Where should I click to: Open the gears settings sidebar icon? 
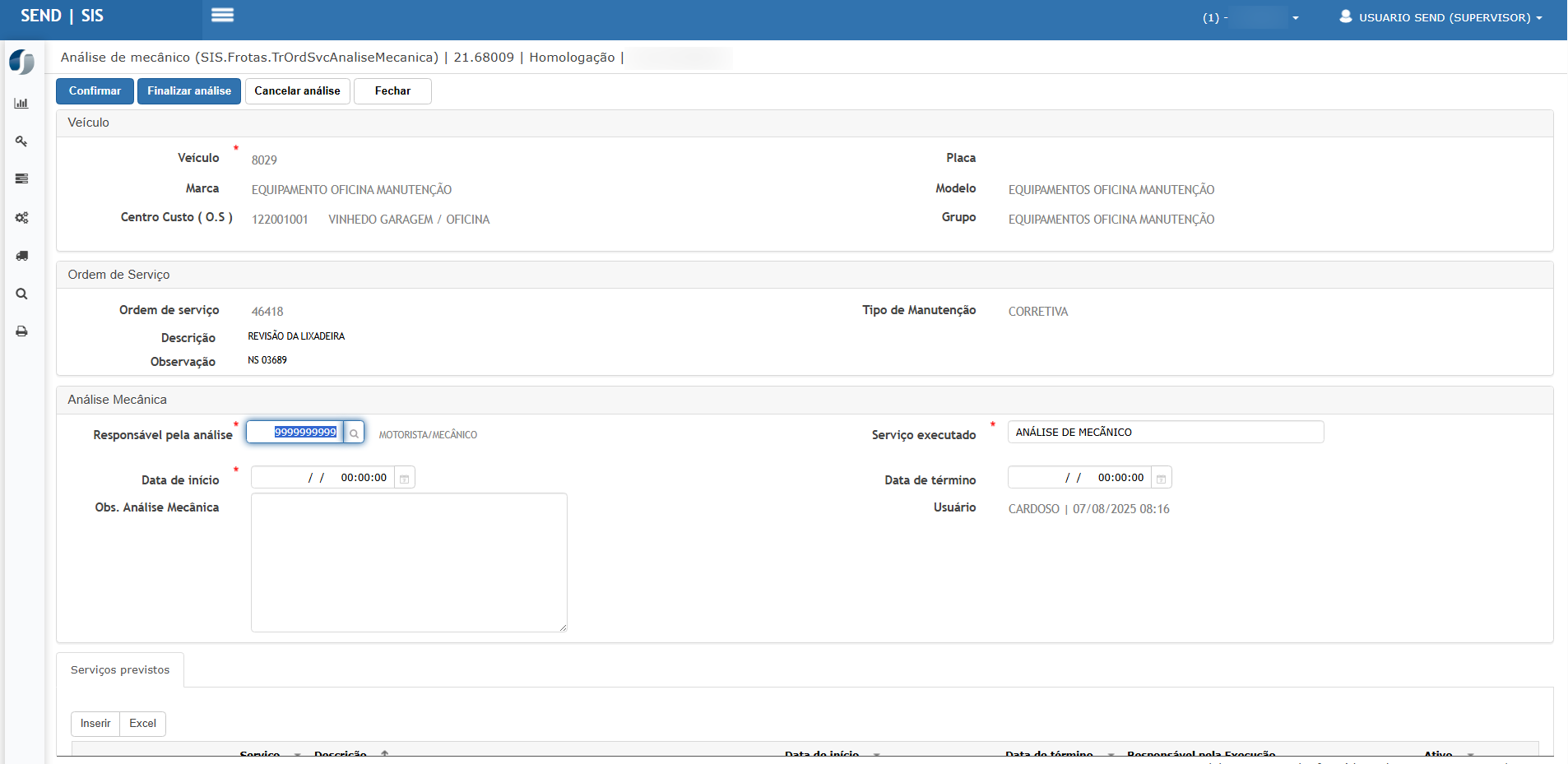click(x=21, y=218)
